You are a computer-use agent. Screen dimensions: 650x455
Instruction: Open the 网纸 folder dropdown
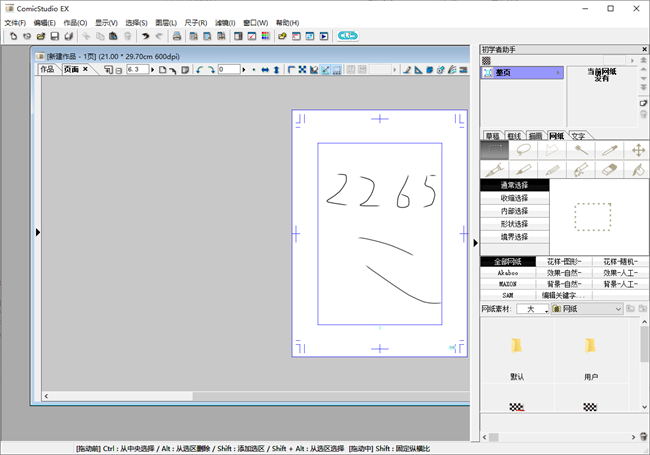619,310
